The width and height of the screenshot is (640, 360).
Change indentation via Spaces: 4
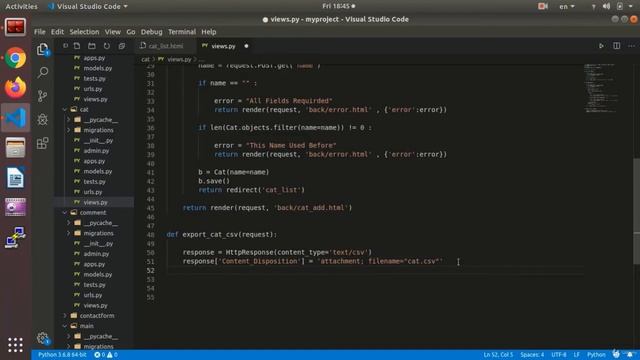532,355
